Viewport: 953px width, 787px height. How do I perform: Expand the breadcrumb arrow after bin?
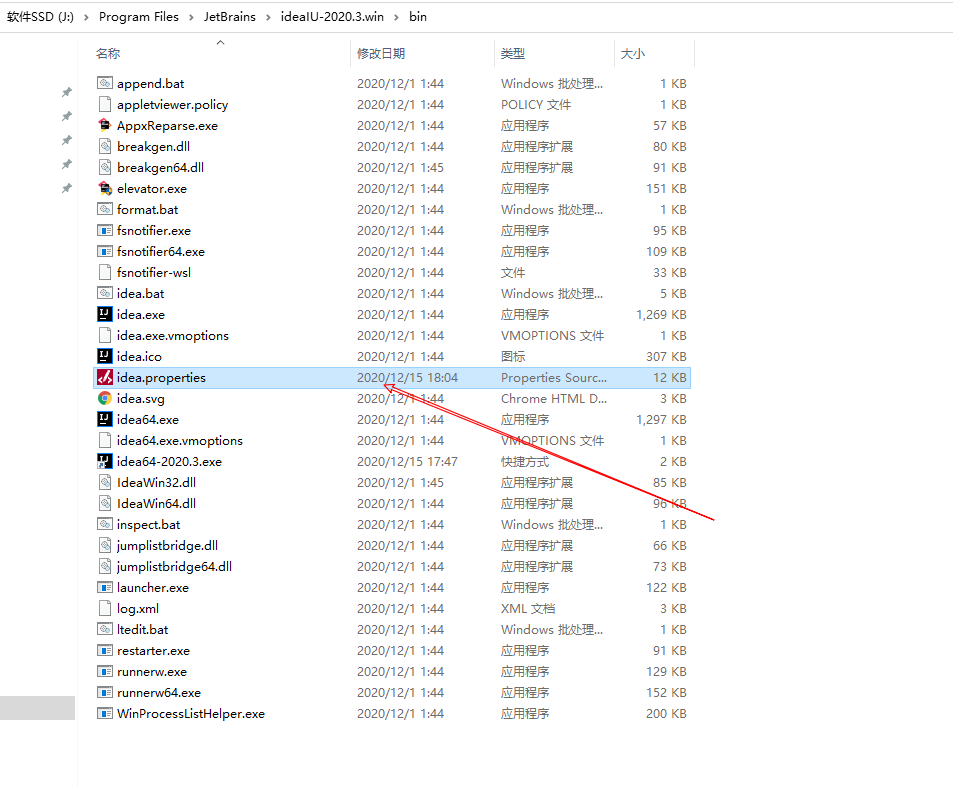pos(439,16)
